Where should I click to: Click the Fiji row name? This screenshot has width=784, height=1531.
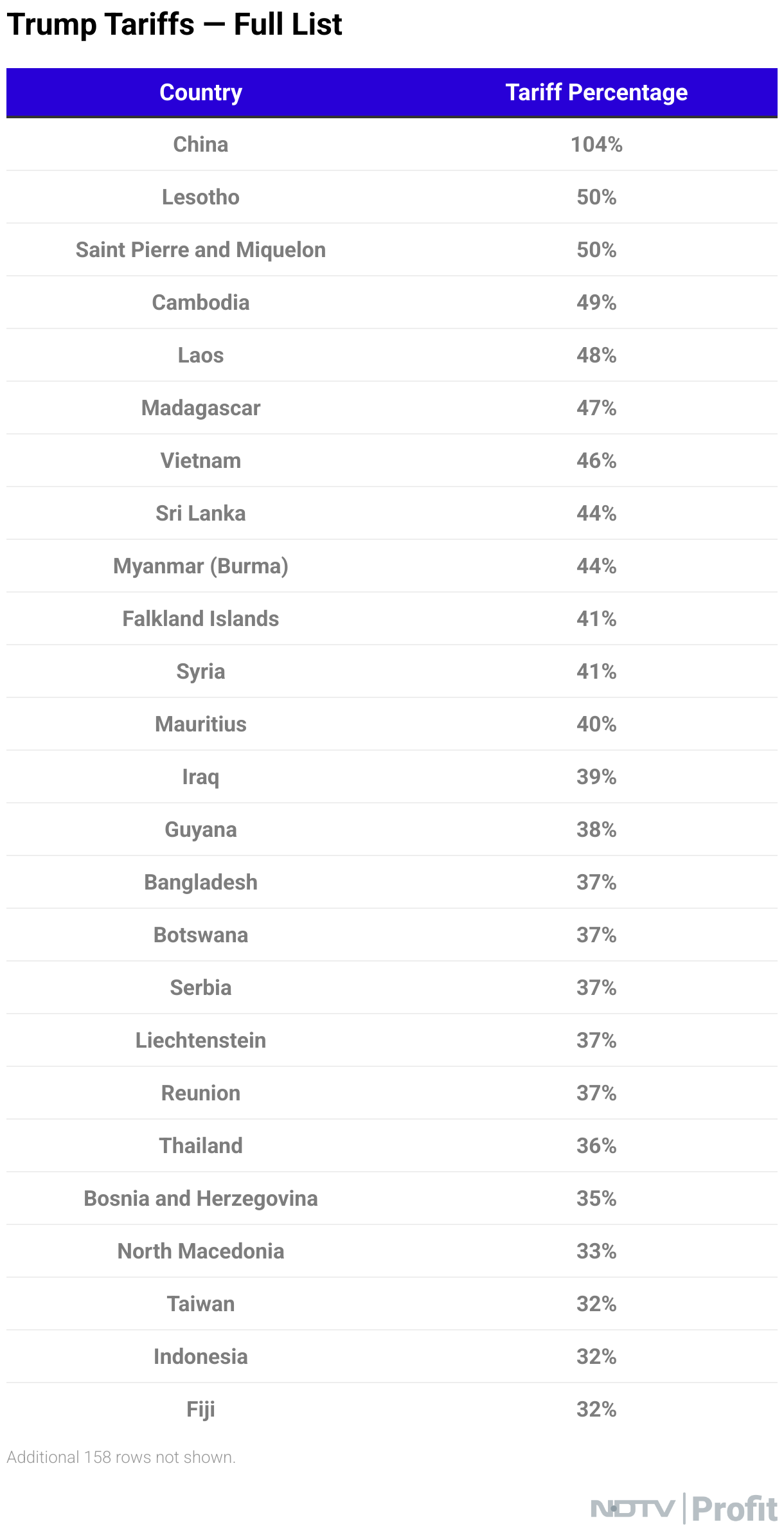(x=200, y=1410)
